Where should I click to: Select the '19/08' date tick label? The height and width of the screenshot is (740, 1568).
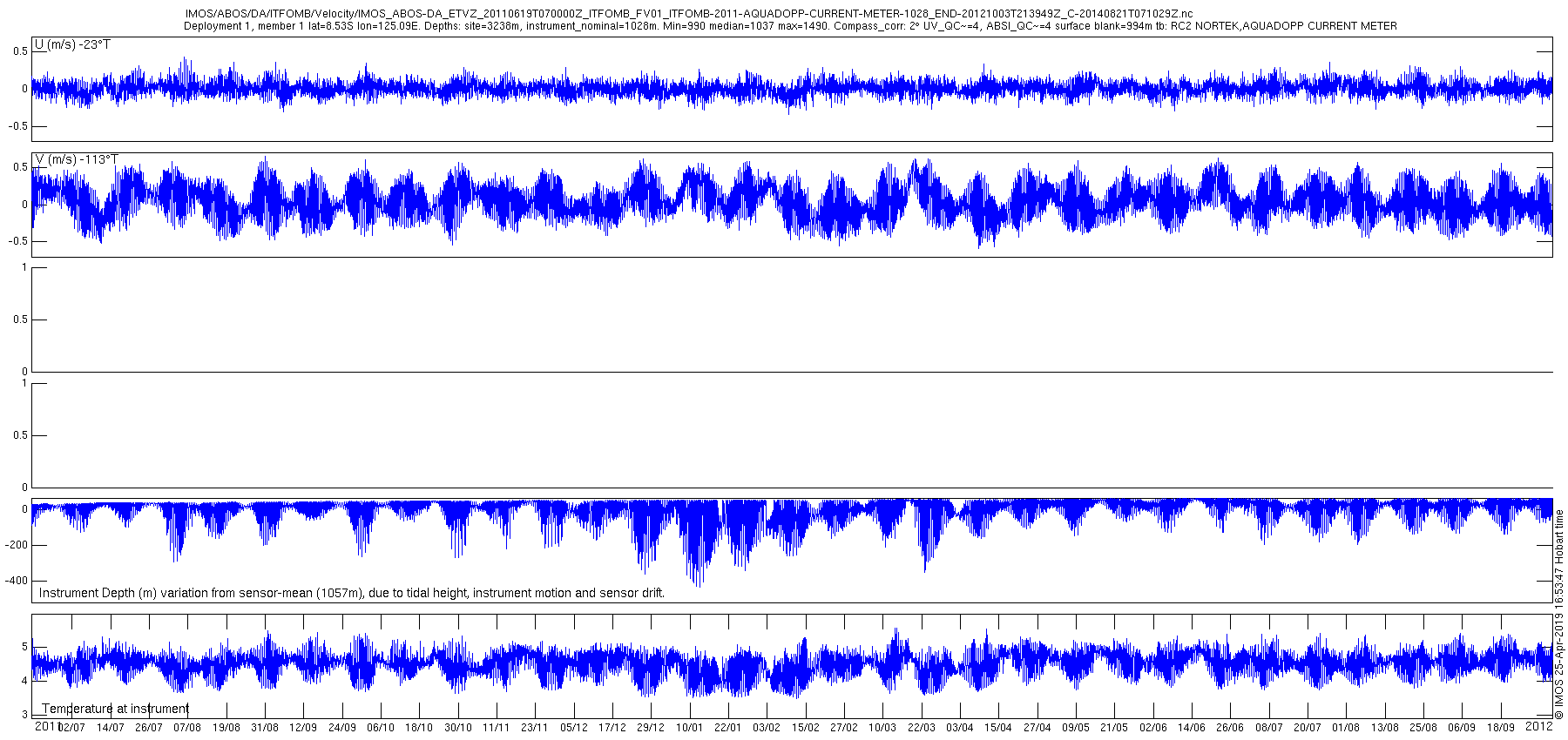(x=226, y=728)
